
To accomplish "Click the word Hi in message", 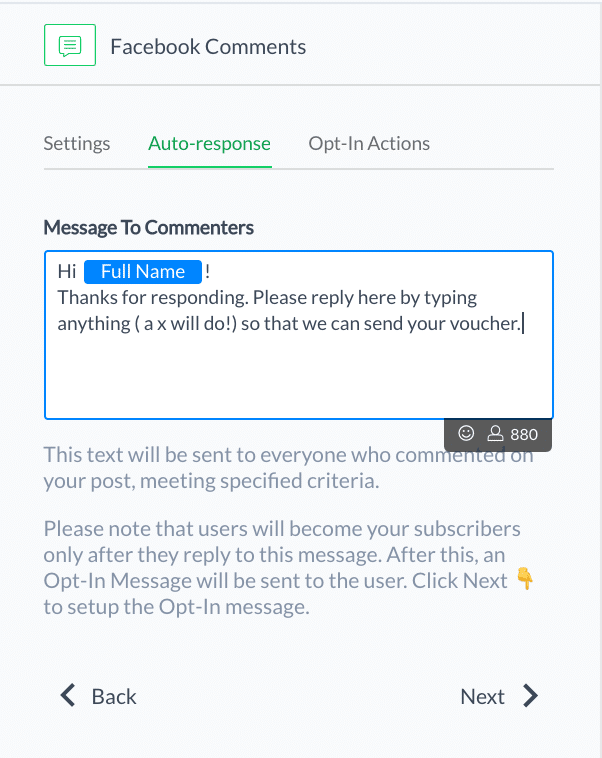I will 67,272.
